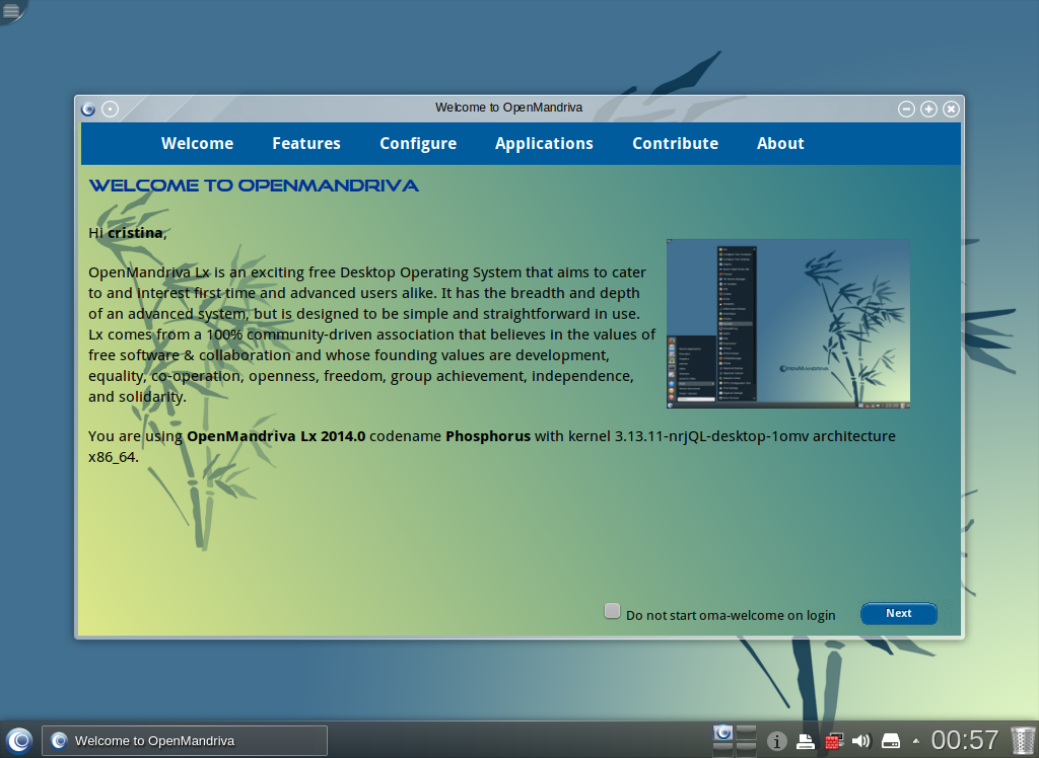Maximize the Welcome to OpenMandriva window
Image resolution: width=1039 pixels, height=758 pixels.
point(929,109)
